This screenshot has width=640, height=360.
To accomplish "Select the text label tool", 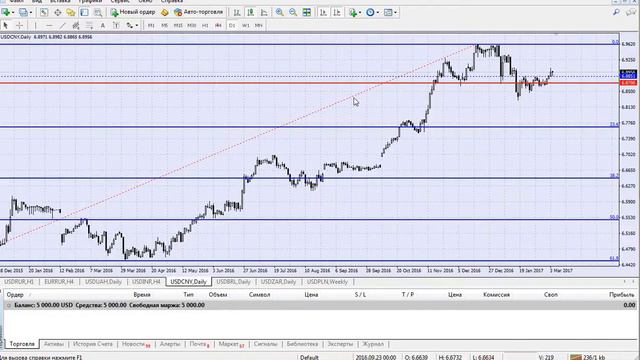I will click(116, 25).
